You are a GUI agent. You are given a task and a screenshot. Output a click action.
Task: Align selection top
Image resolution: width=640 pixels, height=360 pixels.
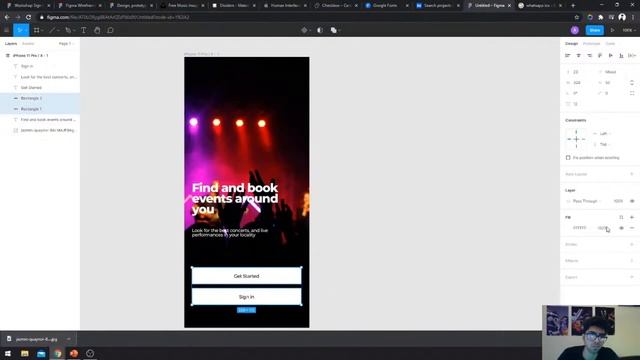click(x=600, y=56)
